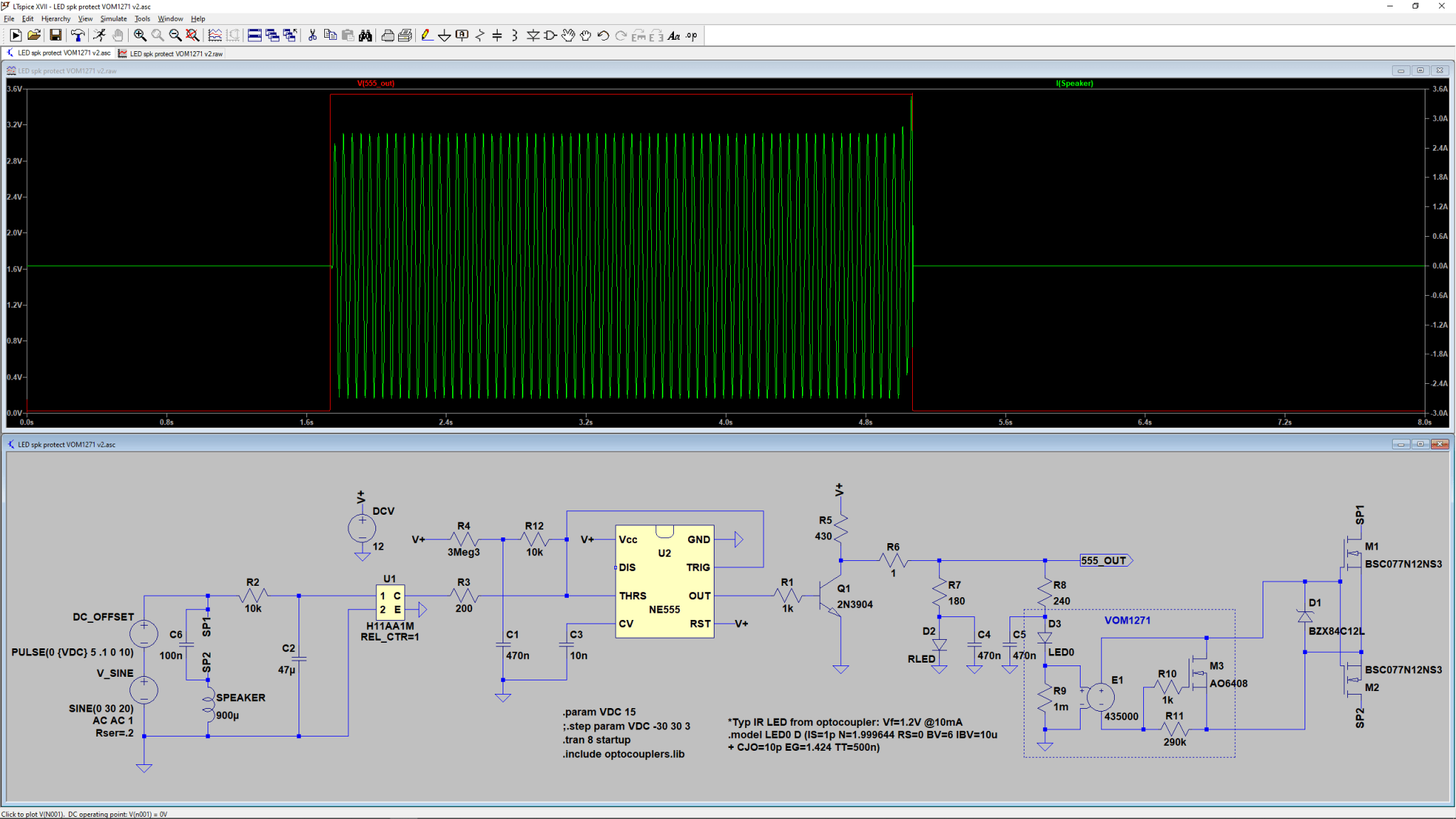1456x819 pixels.
Task: Place a diode tool
Action: tap(532, 35)
